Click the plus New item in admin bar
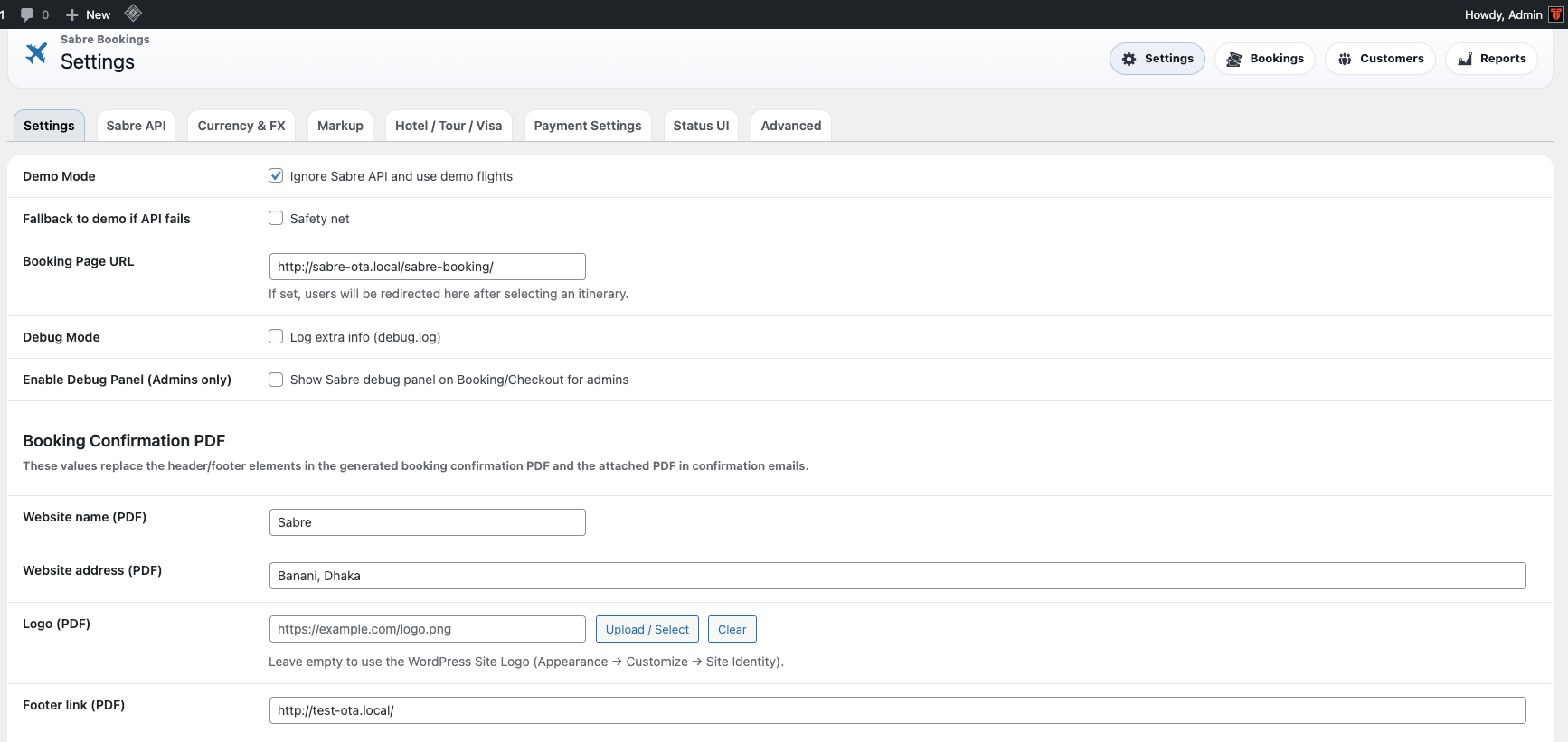Screen dimensions: 1568x742 (x=89, y=14)
